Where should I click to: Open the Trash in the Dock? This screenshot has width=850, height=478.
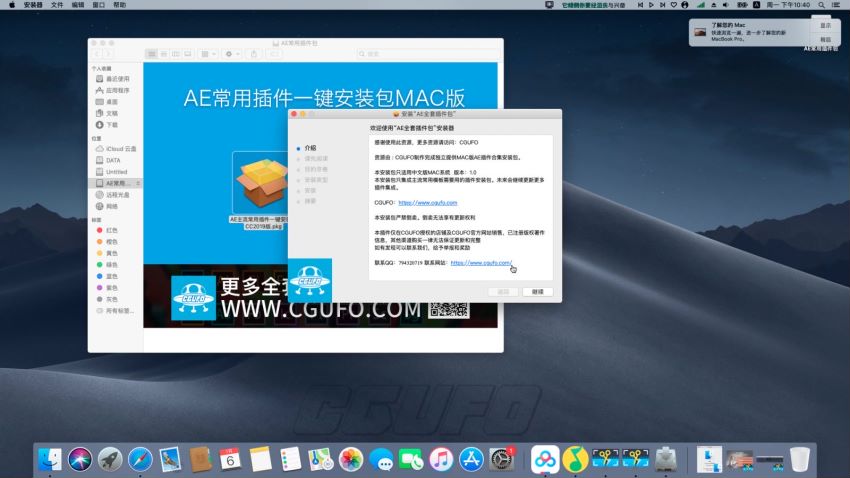[800, 459]
